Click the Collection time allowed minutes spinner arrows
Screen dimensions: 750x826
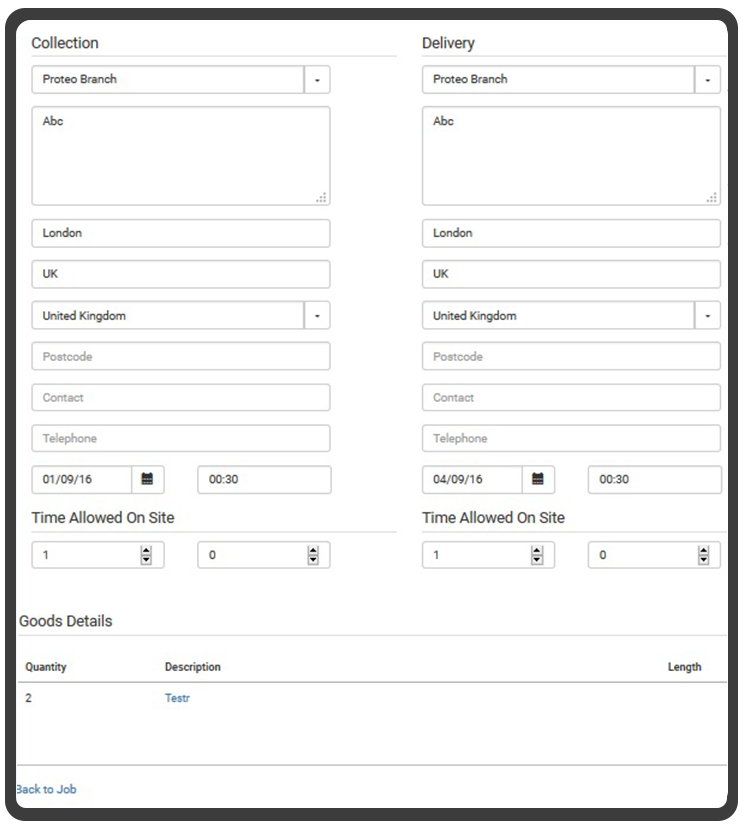coord(313,555)
